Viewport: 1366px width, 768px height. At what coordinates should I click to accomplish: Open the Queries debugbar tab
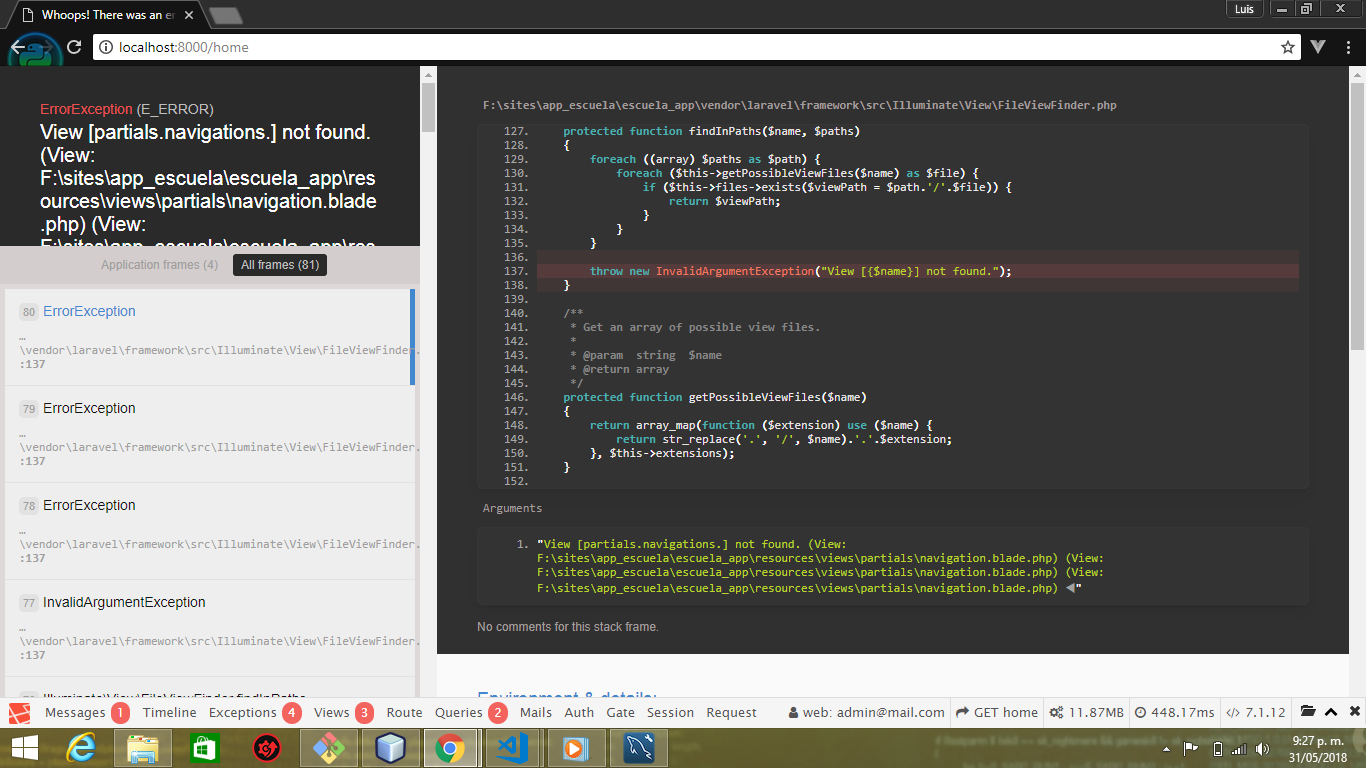coord(471,713)
